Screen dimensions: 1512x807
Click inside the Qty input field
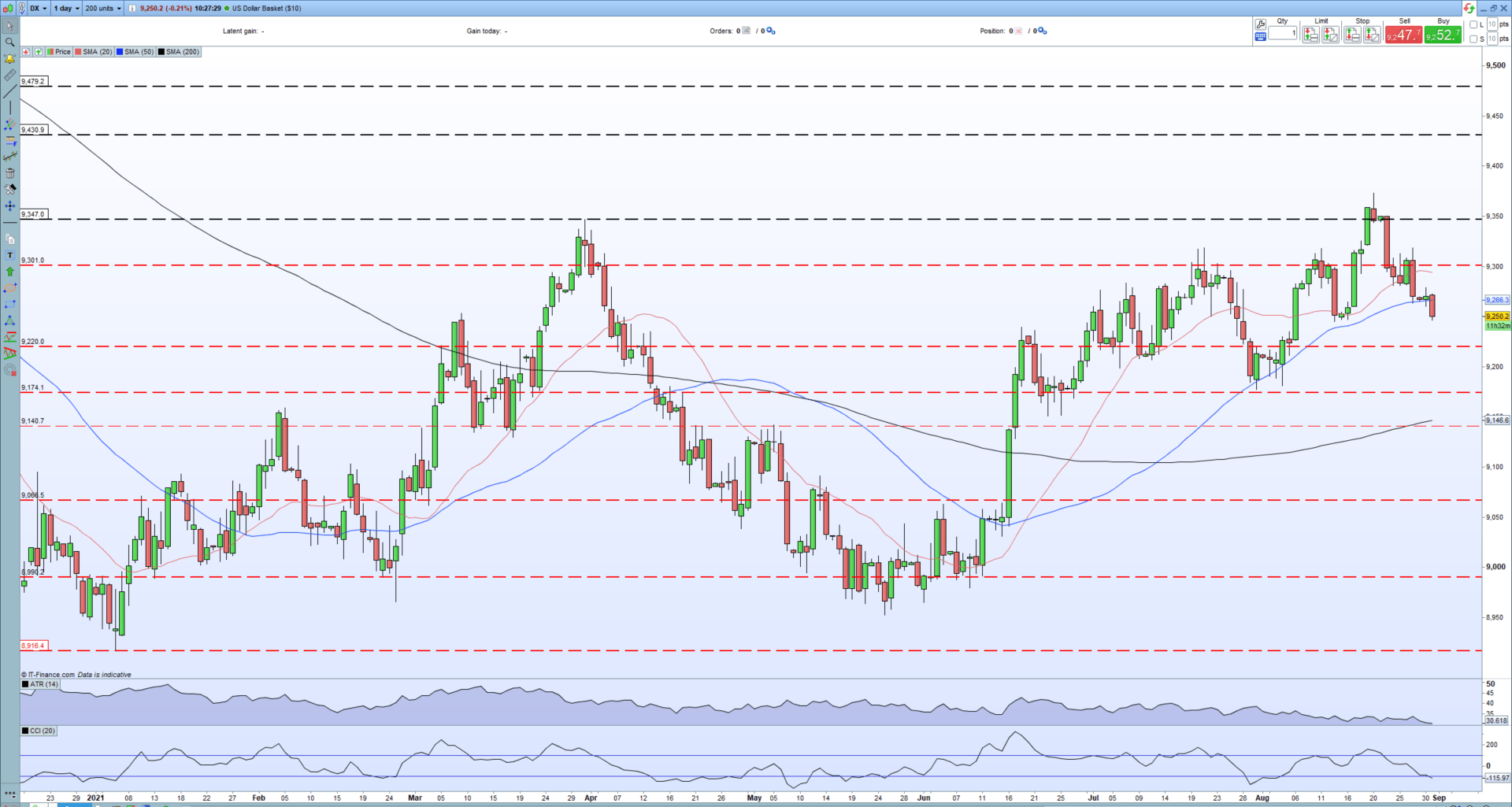coord(1283,35)
